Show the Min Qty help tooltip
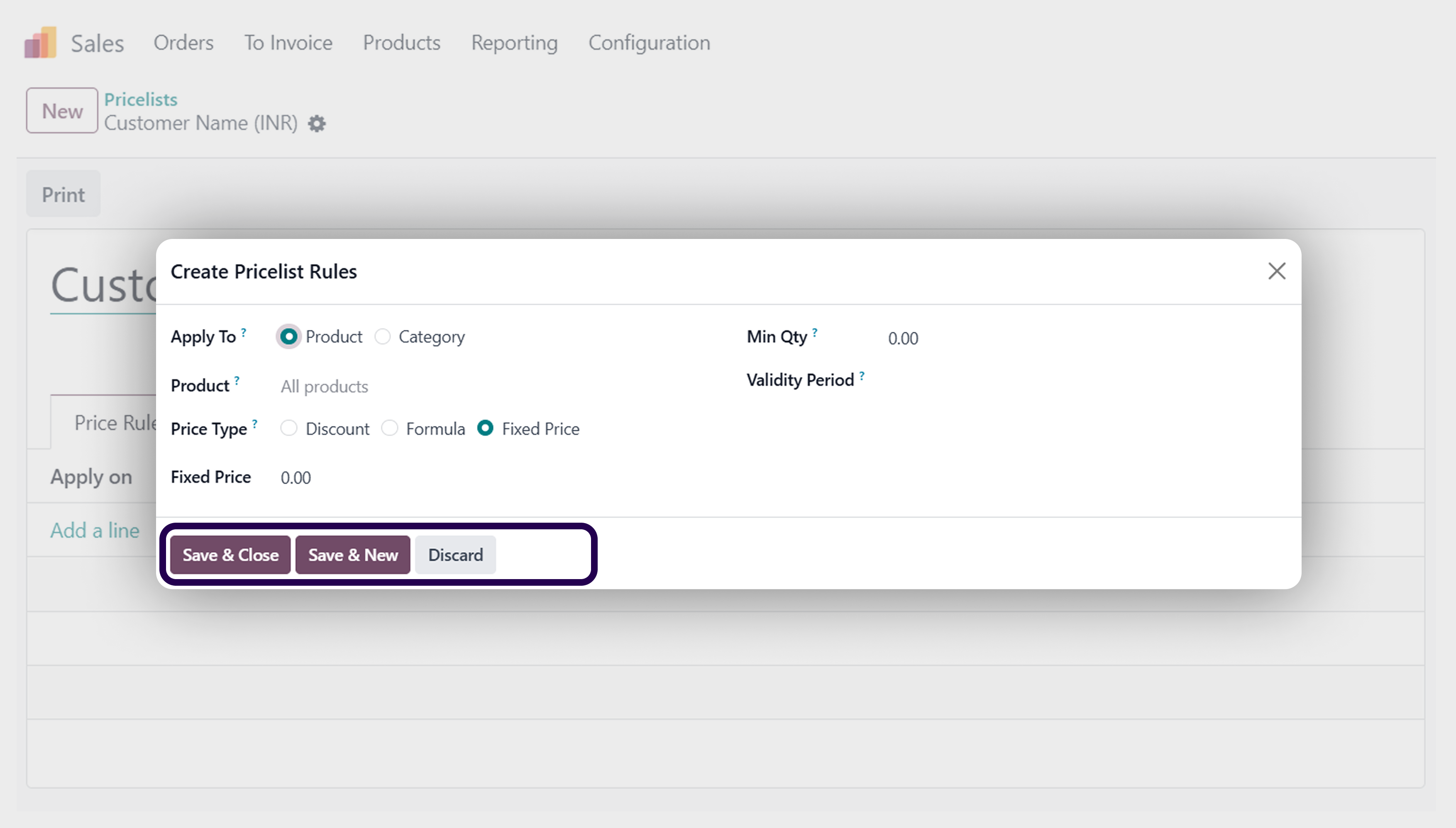The height and width of the screenshot is (828, 1456). click(x=815, y=332)
